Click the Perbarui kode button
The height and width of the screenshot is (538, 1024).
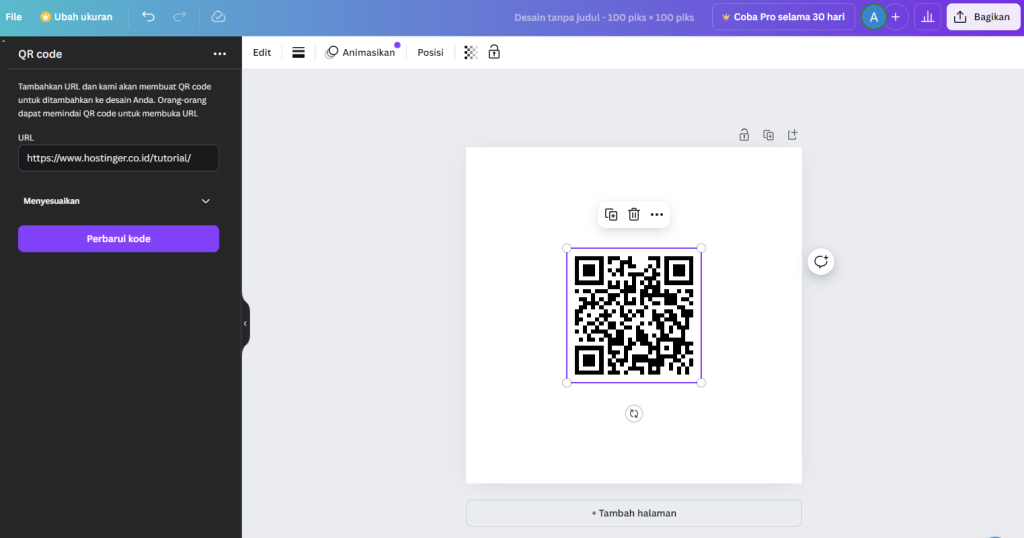pos(118,238)
